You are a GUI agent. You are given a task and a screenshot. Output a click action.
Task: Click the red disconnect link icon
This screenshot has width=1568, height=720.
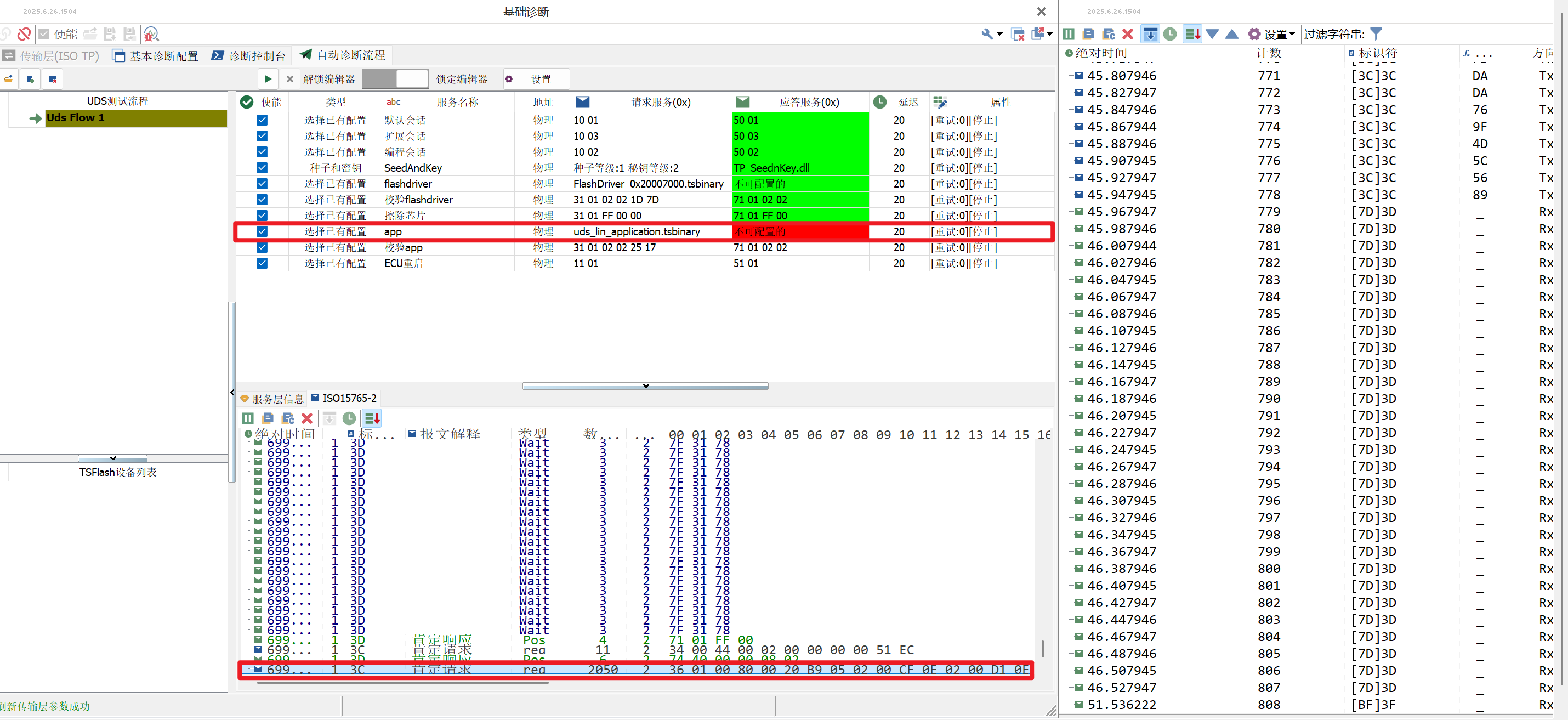click(x=24, y=34)
